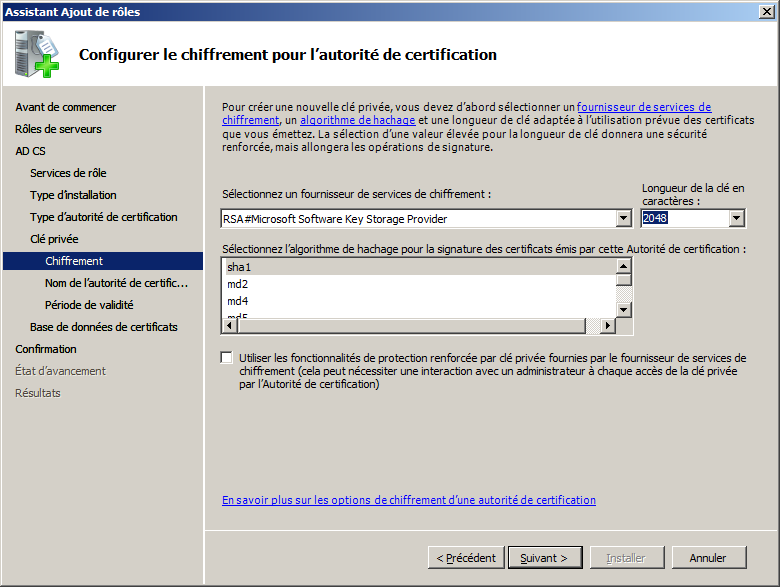Click the server role wizard header icon
The width and height of the screenshot is (780, 587).
[x=36, y=54]
